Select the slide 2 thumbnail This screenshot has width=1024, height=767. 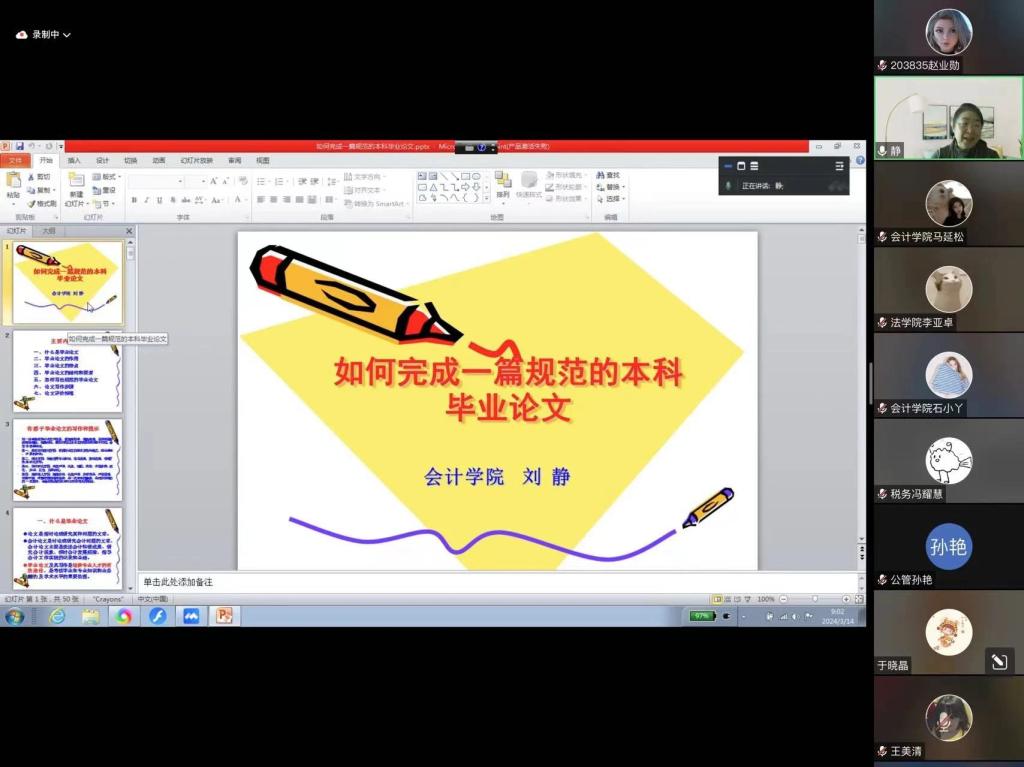[x=67, y=371]
